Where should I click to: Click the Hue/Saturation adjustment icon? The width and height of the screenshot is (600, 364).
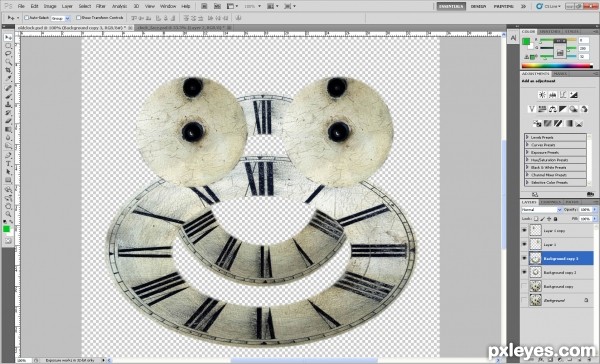[x=542, y=109]
